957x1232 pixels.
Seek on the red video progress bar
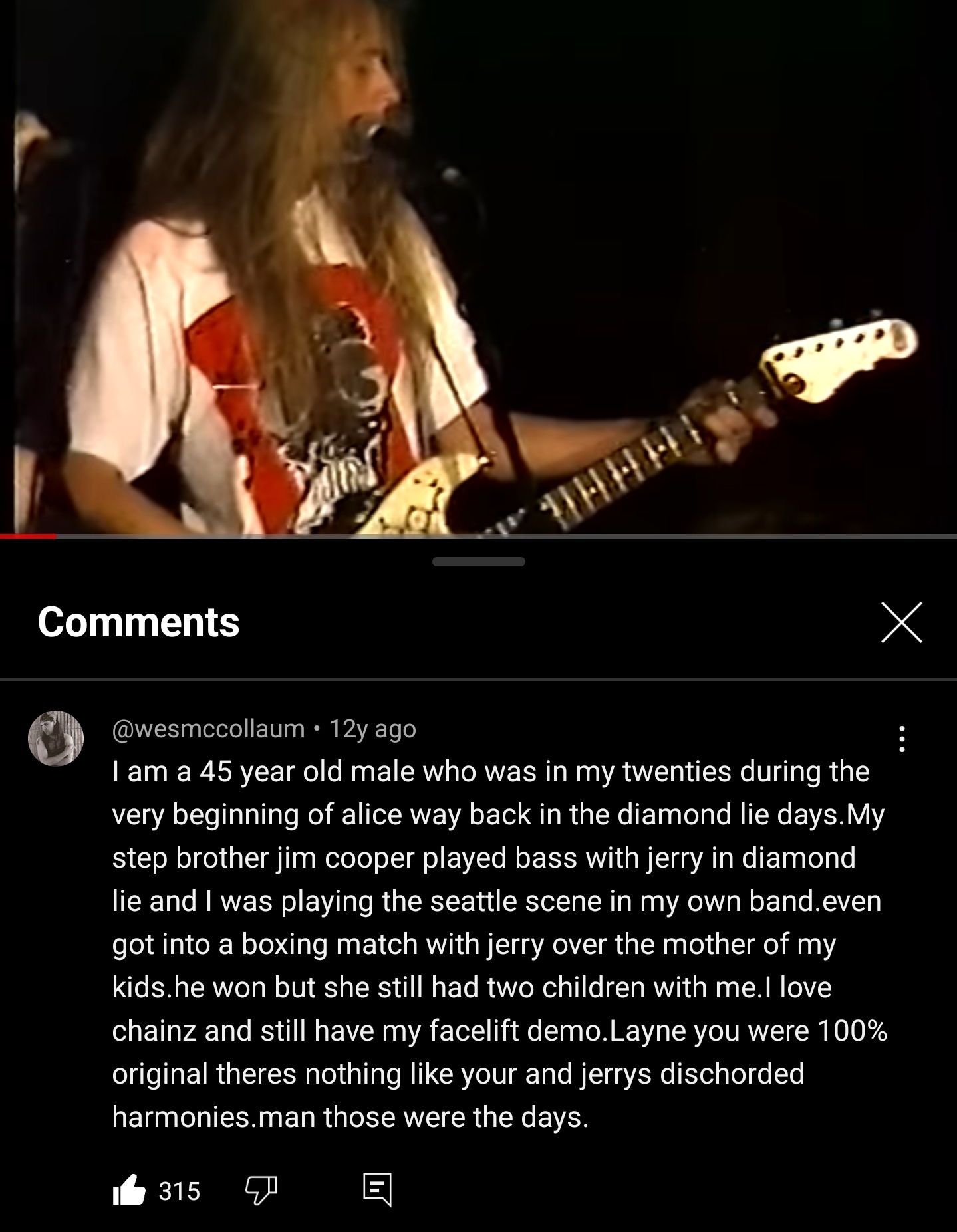coord(28,536)
